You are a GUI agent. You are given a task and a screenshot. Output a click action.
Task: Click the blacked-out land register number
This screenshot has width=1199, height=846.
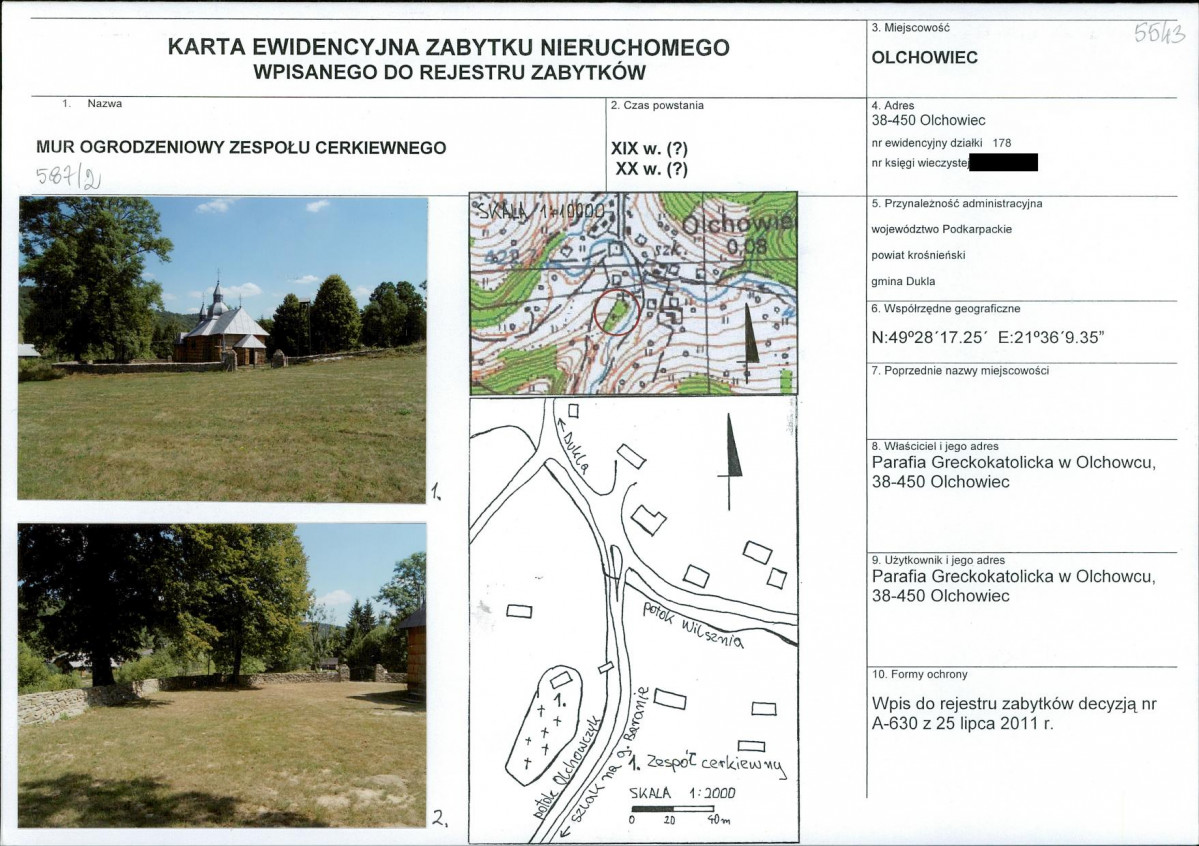(1003, 162)
